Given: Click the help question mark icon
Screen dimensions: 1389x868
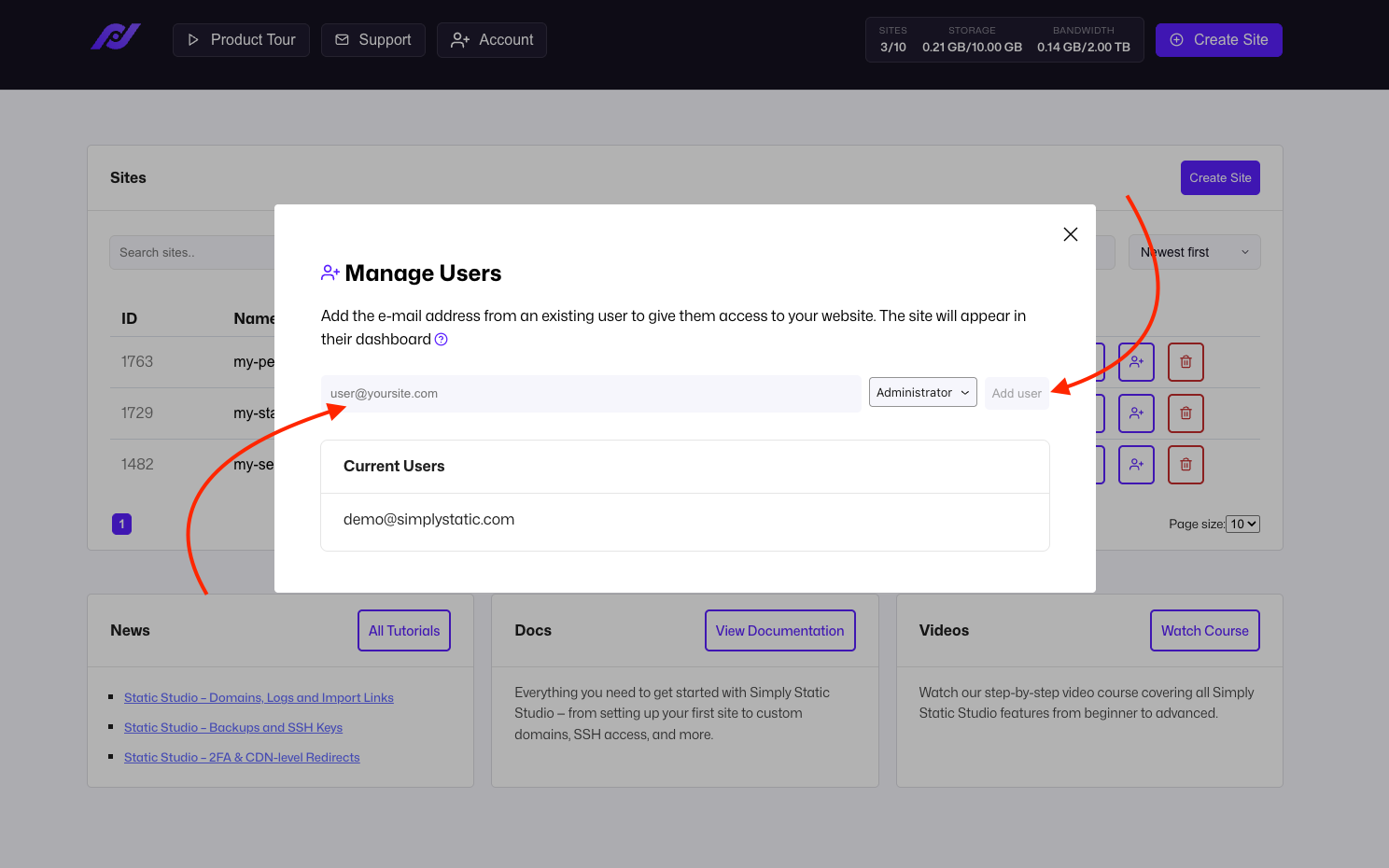Looking at the screenshot, I should 442,340.
